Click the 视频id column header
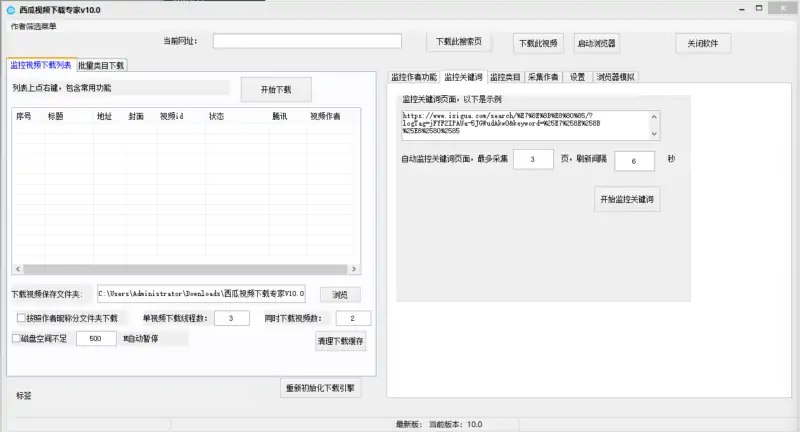Image resolution: width=800 pixels, height=432 pixels. [x=181, y=116]
